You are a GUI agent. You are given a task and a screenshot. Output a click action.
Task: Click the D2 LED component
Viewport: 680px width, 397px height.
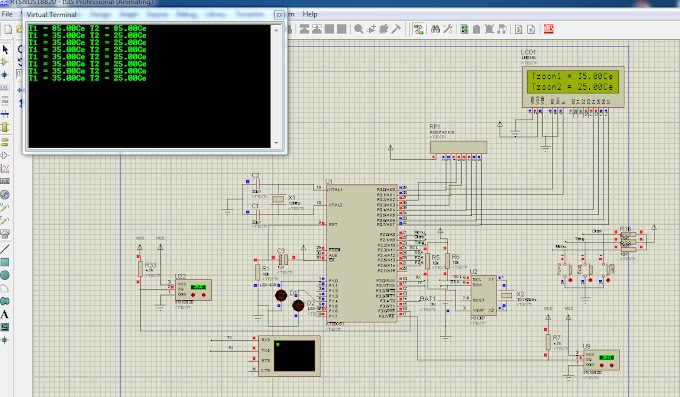coord(298,306)
